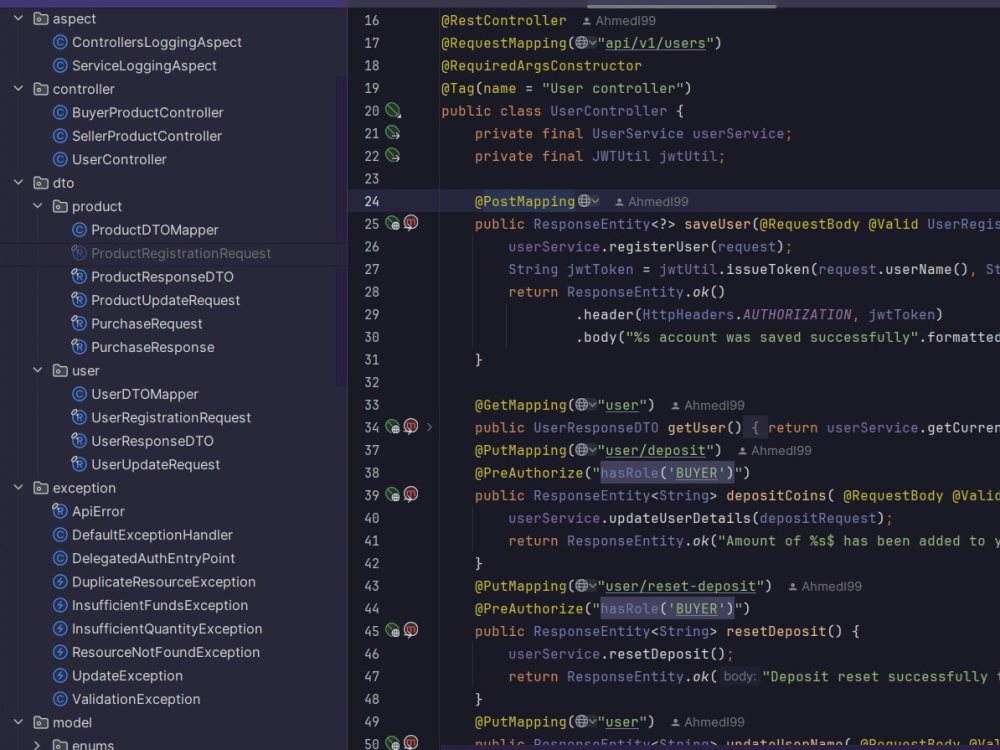Click request mapping red icon line 25
Viewport: 1000px width, 750px height.
point(411,223)
